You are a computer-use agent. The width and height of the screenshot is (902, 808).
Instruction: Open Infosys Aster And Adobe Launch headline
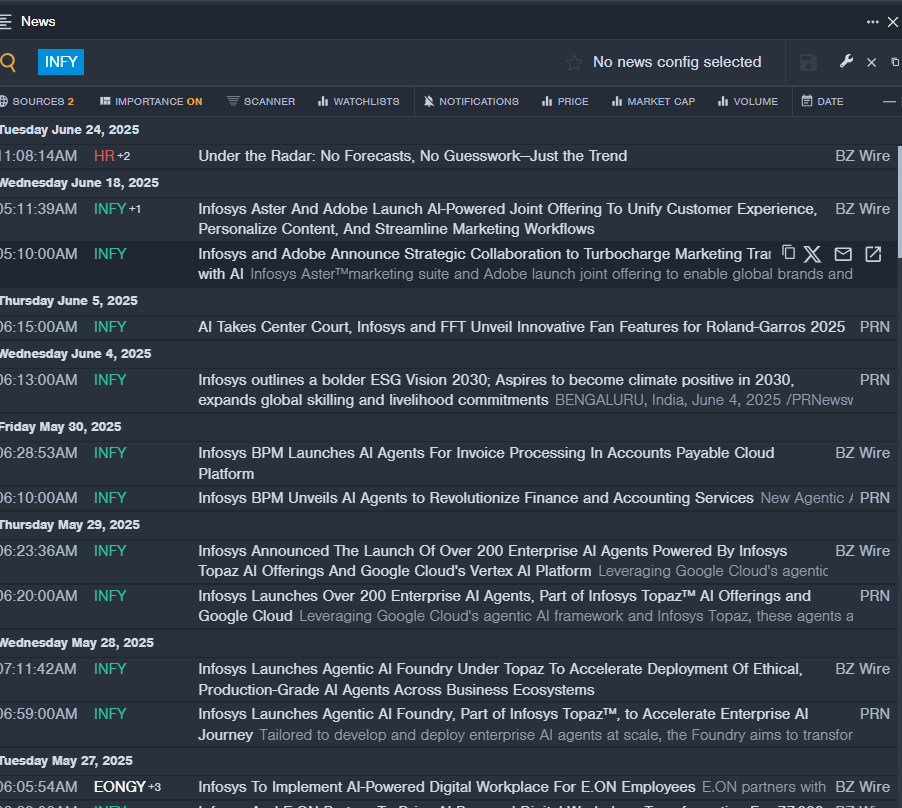(507, 219)
